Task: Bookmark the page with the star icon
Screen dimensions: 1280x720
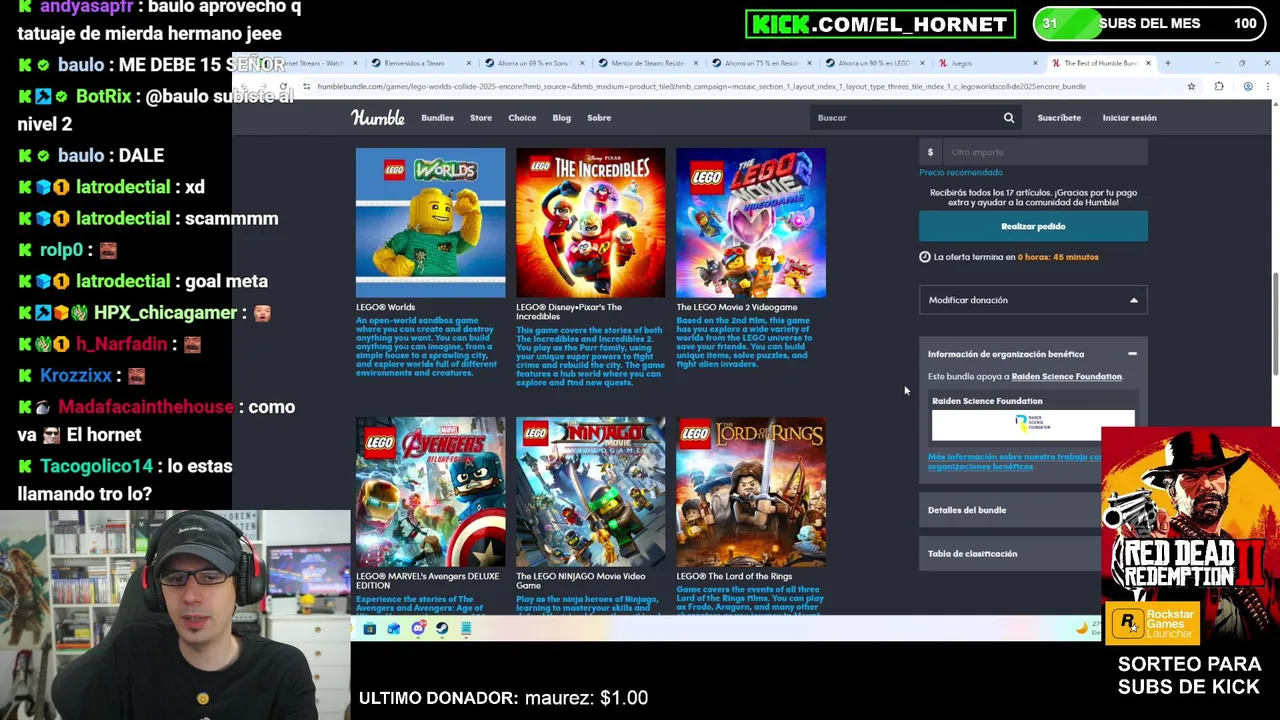Action: pyautogui.click(x=1191, y=86)
